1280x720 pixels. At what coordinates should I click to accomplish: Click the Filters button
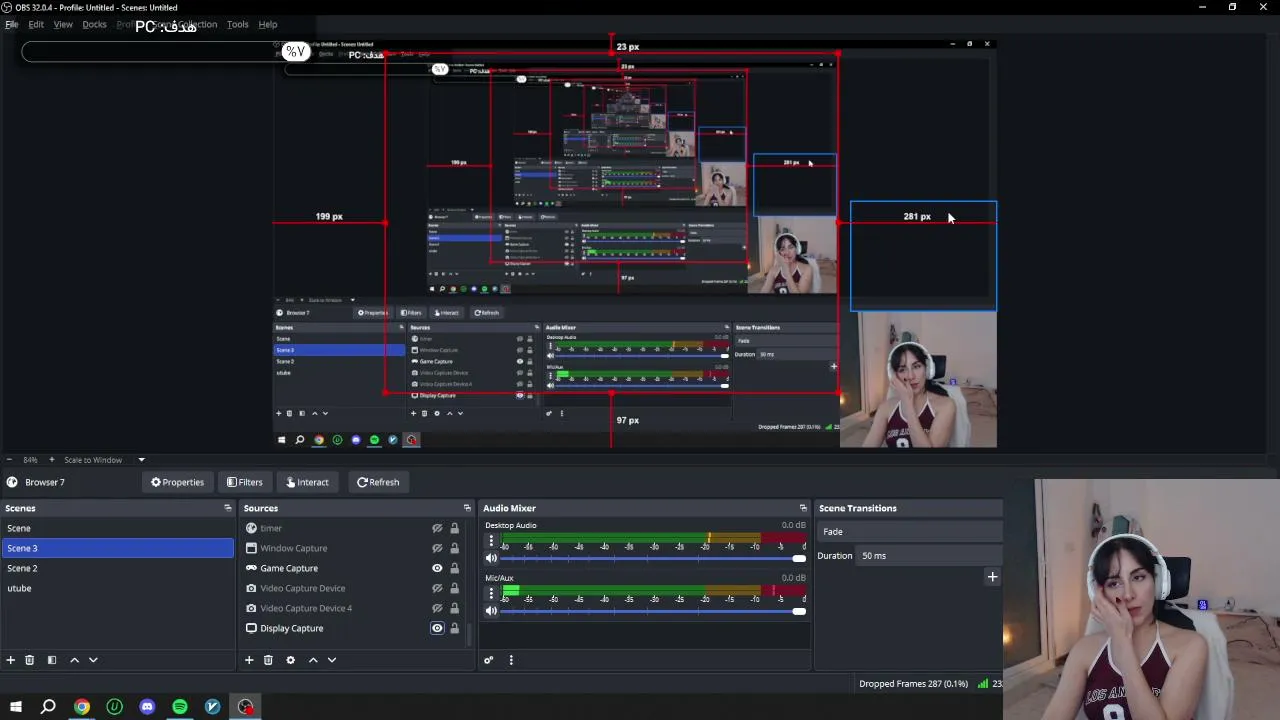244,482
